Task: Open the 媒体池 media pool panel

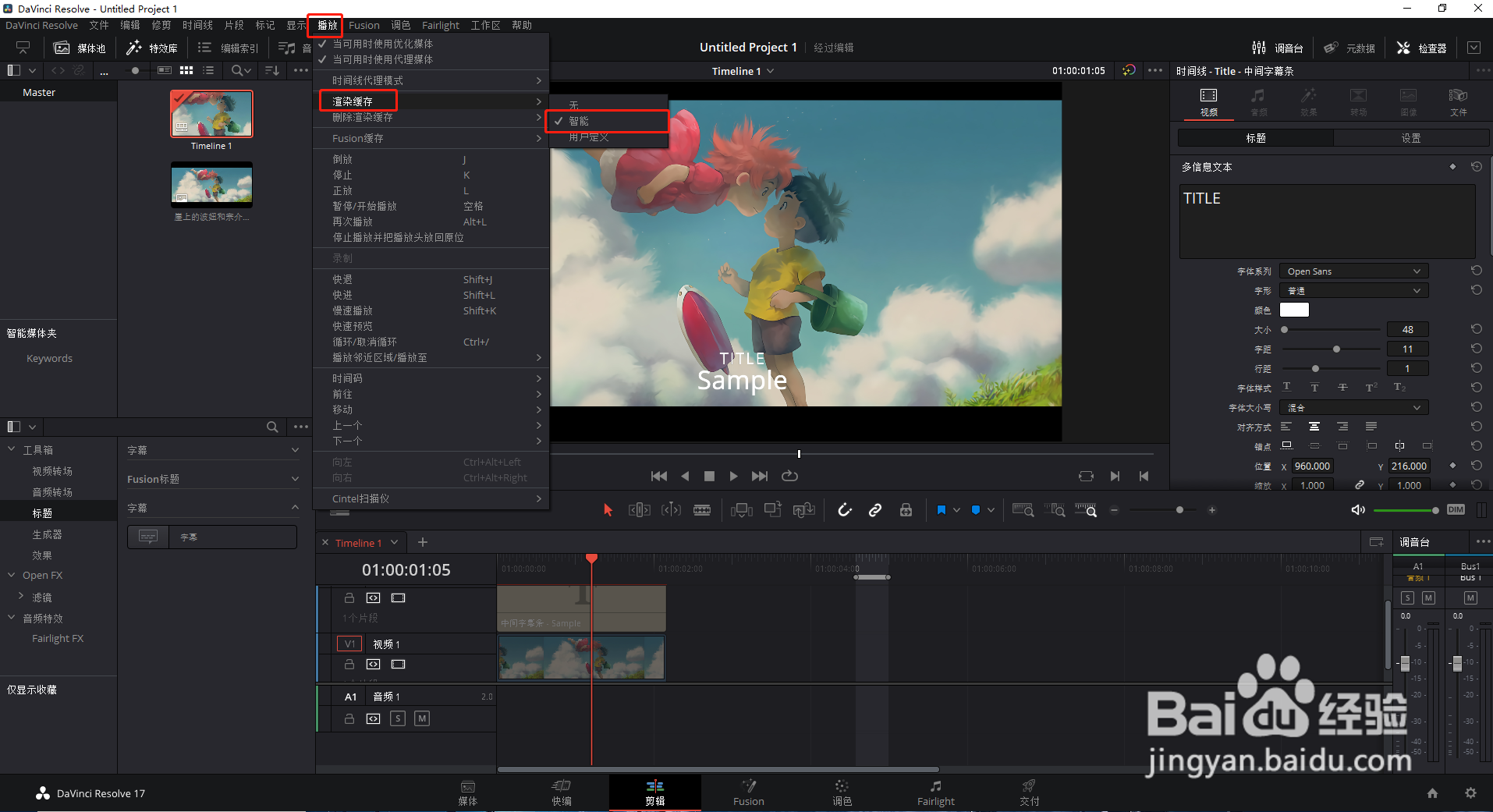Action: tap(80, 48)
